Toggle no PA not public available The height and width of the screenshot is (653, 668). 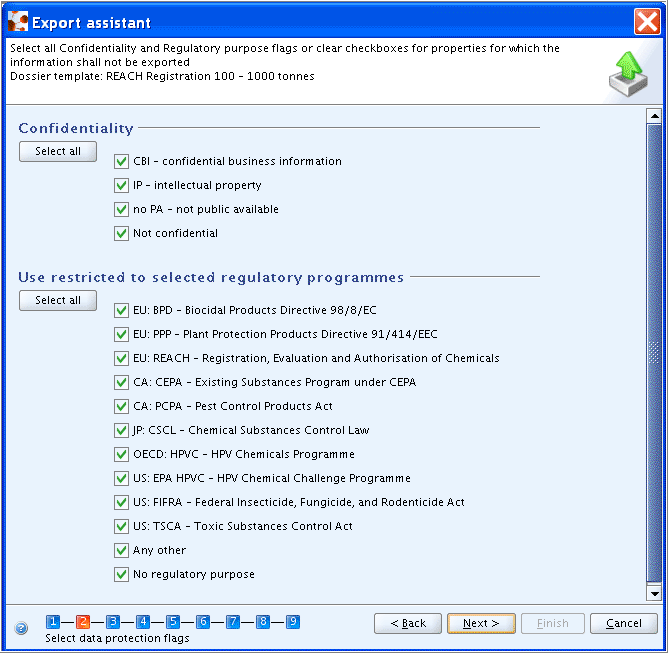pyautogui.click(x=121, y=210)
